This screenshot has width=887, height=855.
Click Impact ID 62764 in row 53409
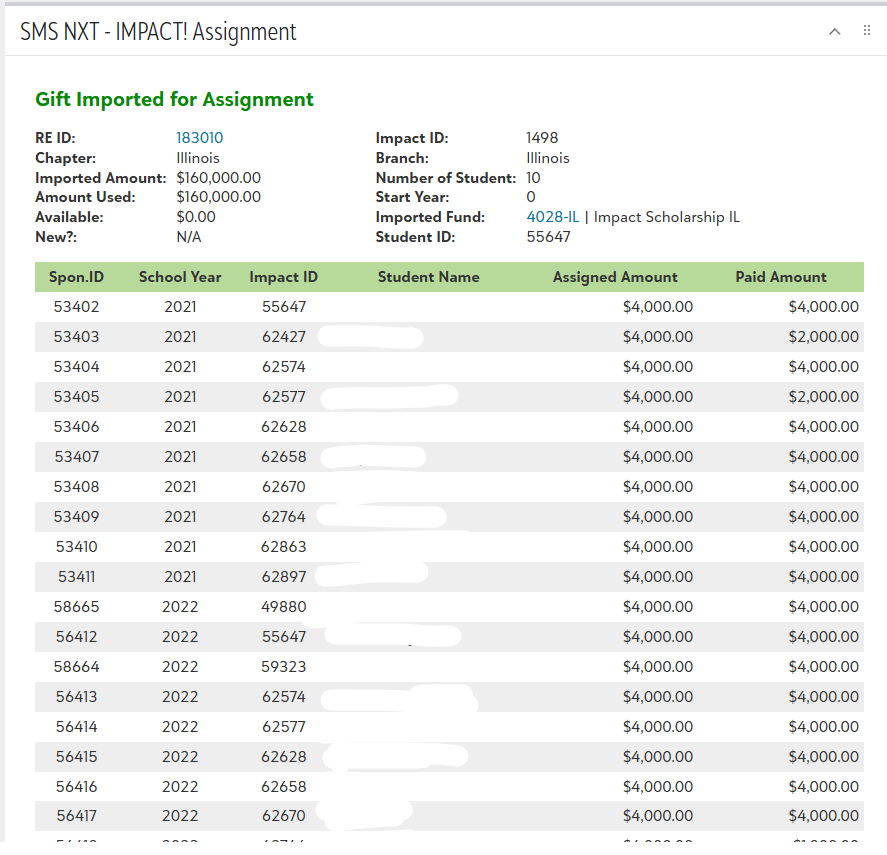click(283, 517)
